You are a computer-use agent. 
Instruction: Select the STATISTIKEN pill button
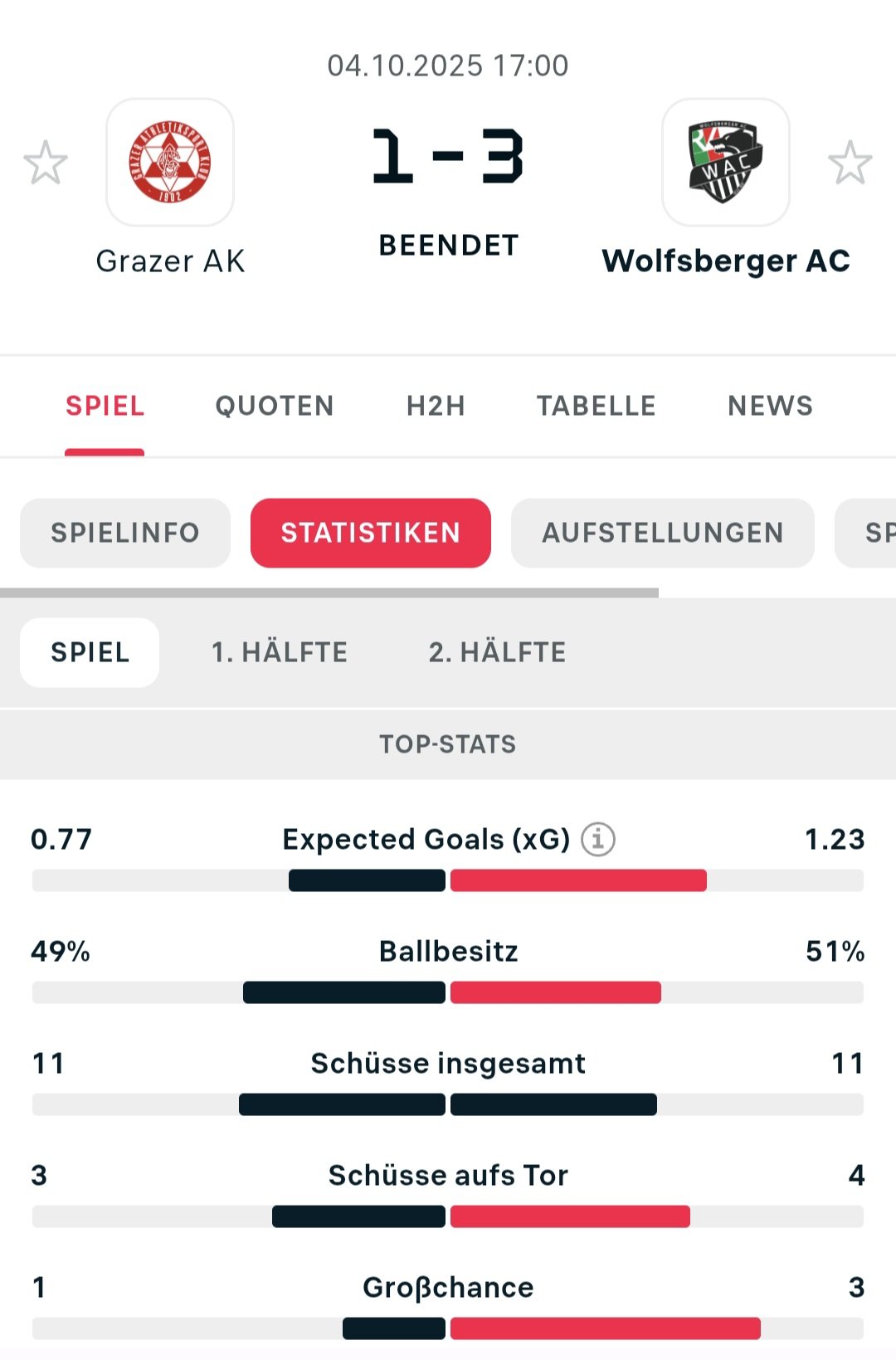pos(371,533)
